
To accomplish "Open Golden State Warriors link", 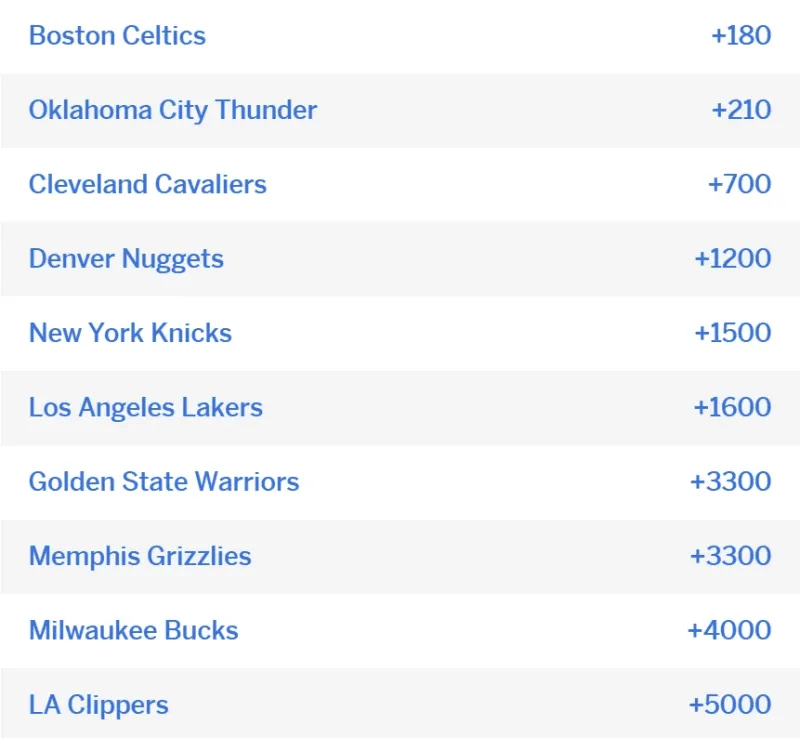I will point(164,481).
